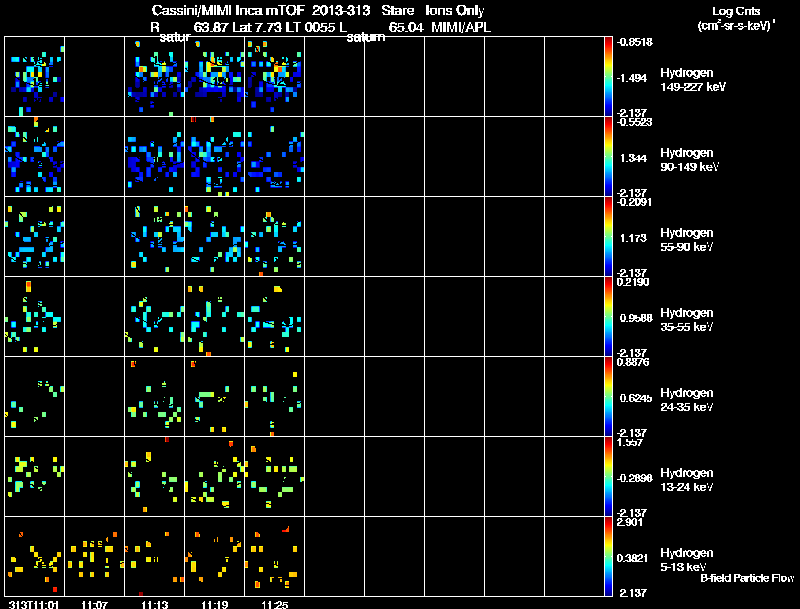Click the Hydrogen 55-90 keV color bar
This screenshot has width=800, height=609.
click(608, 237)
